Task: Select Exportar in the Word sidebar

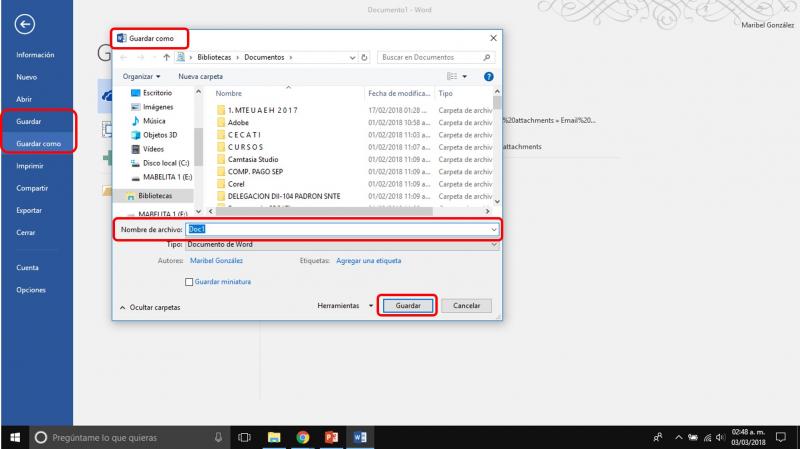Action: tap(29, 210)
